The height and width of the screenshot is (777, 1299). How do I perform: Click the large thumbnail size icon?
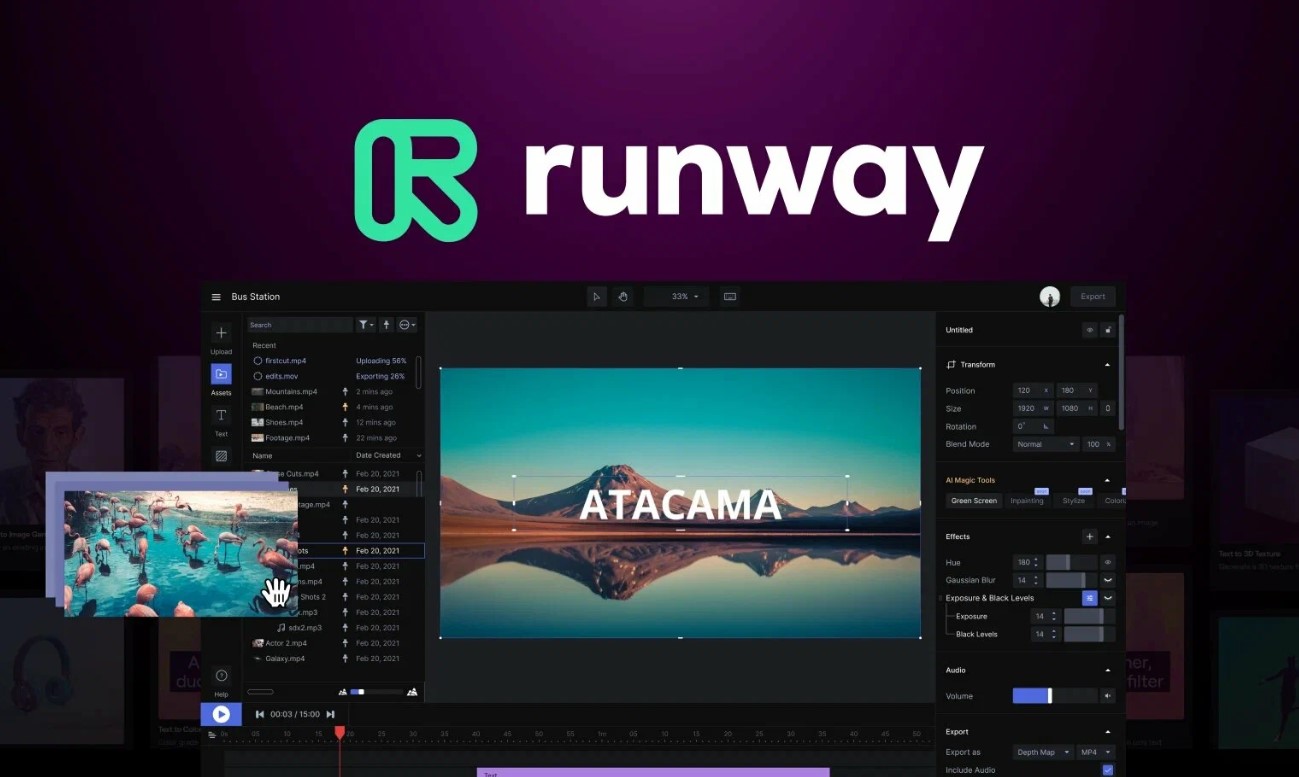[x=412, y=691]
